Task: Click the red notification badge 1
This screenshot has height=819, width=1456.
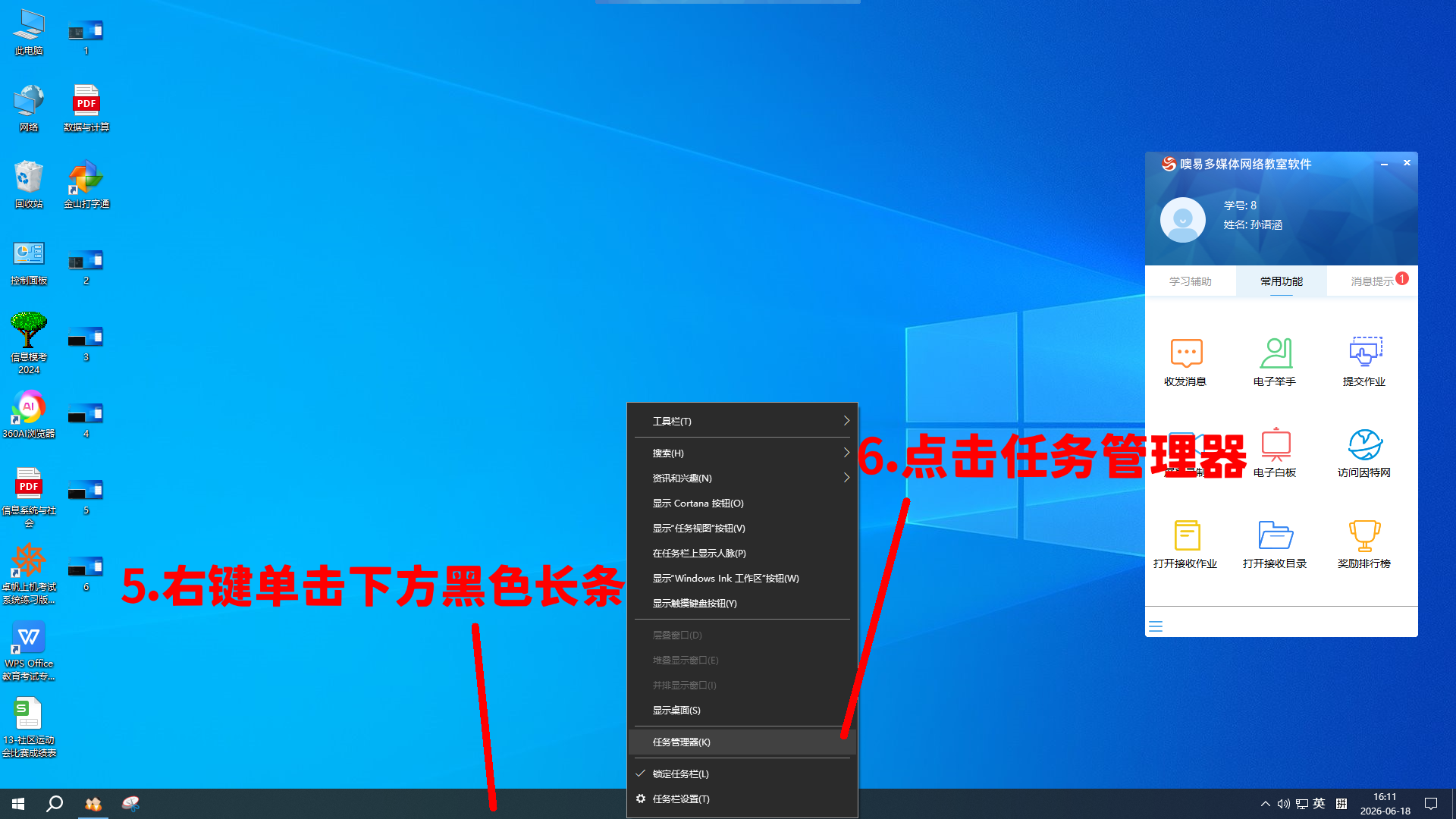Action: point(1403,278)
